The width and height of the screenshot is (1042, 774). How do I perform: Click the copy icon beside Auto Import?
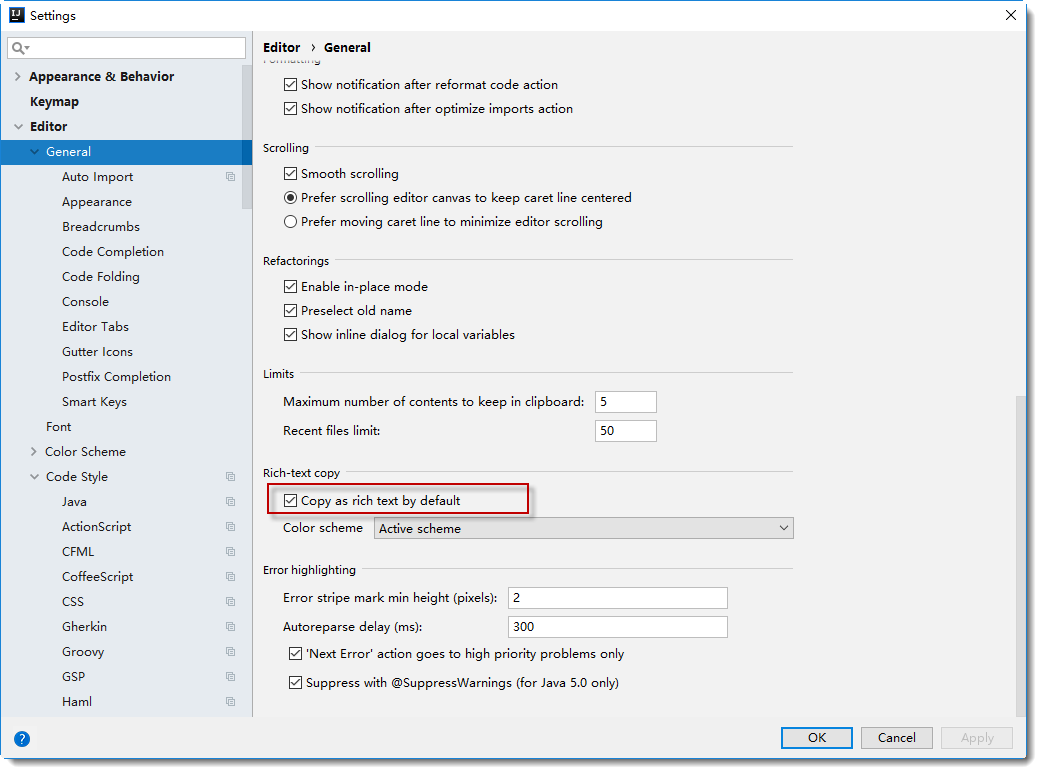pyautogui.click(x=231, y=177)
